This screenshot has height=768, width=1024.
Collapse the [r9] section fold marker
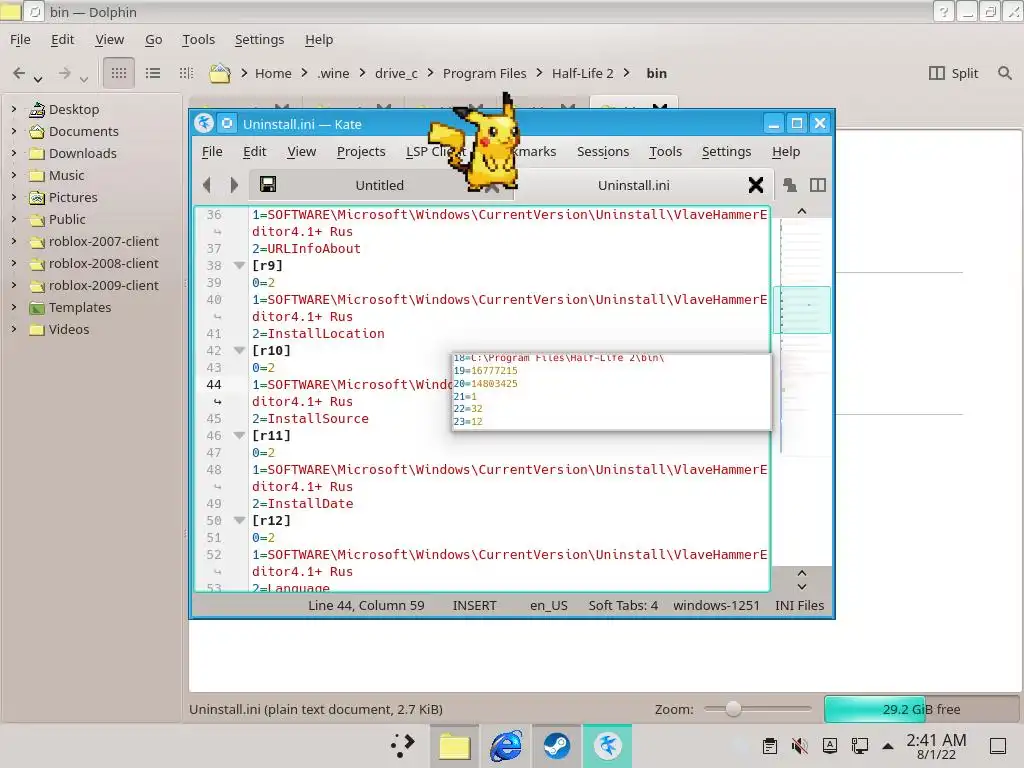[x=239, y=265]
